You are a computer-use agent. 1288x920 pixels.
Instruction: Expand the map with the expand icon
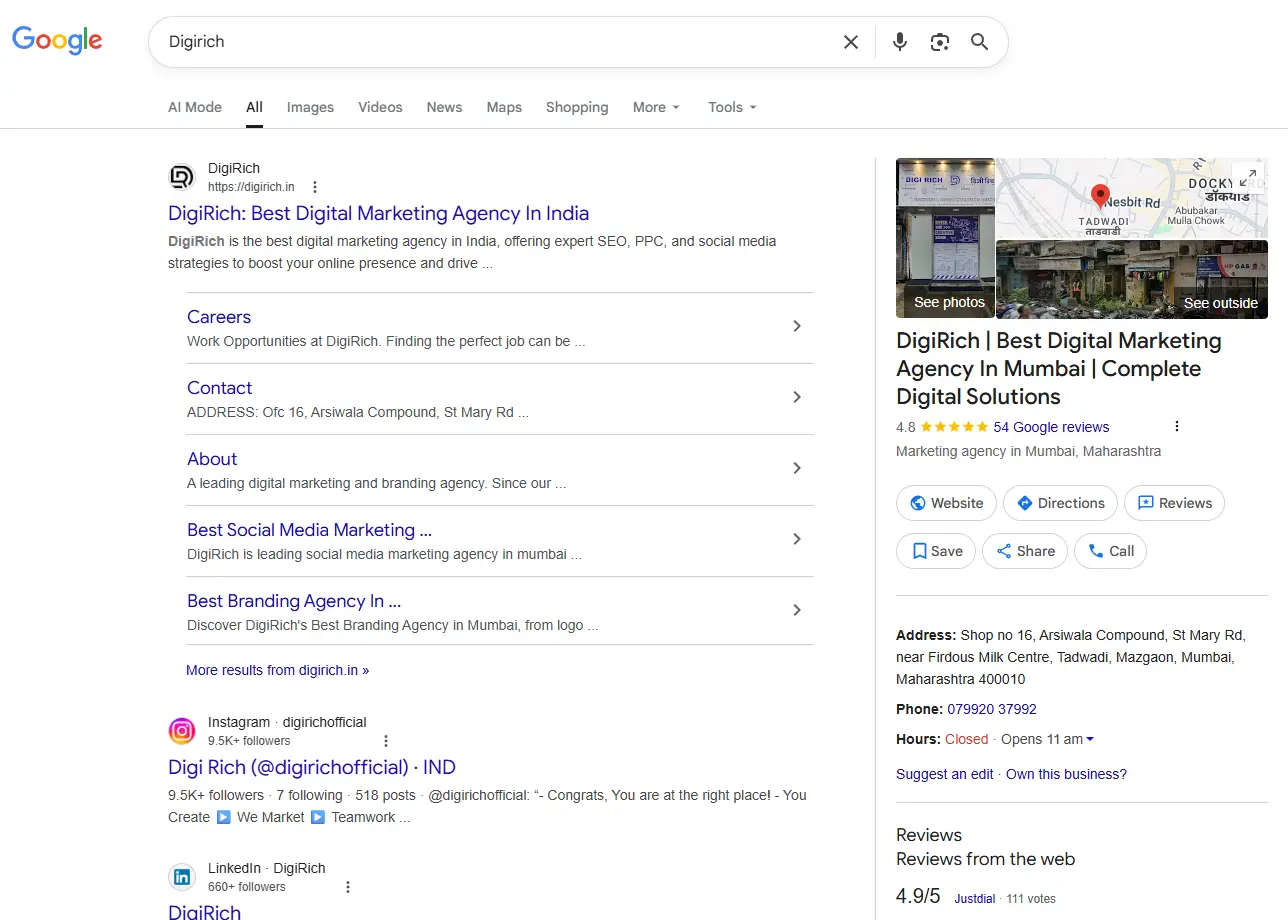click(1248, 178)
